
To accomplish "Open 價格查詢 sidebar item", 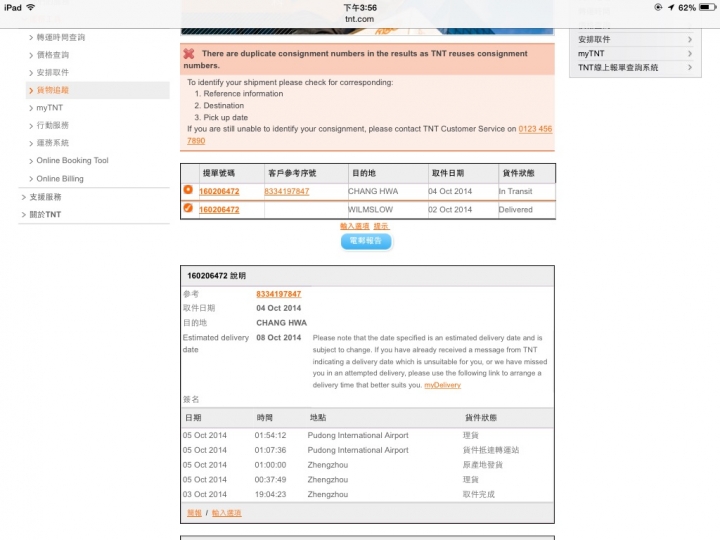I will point(53,55).
